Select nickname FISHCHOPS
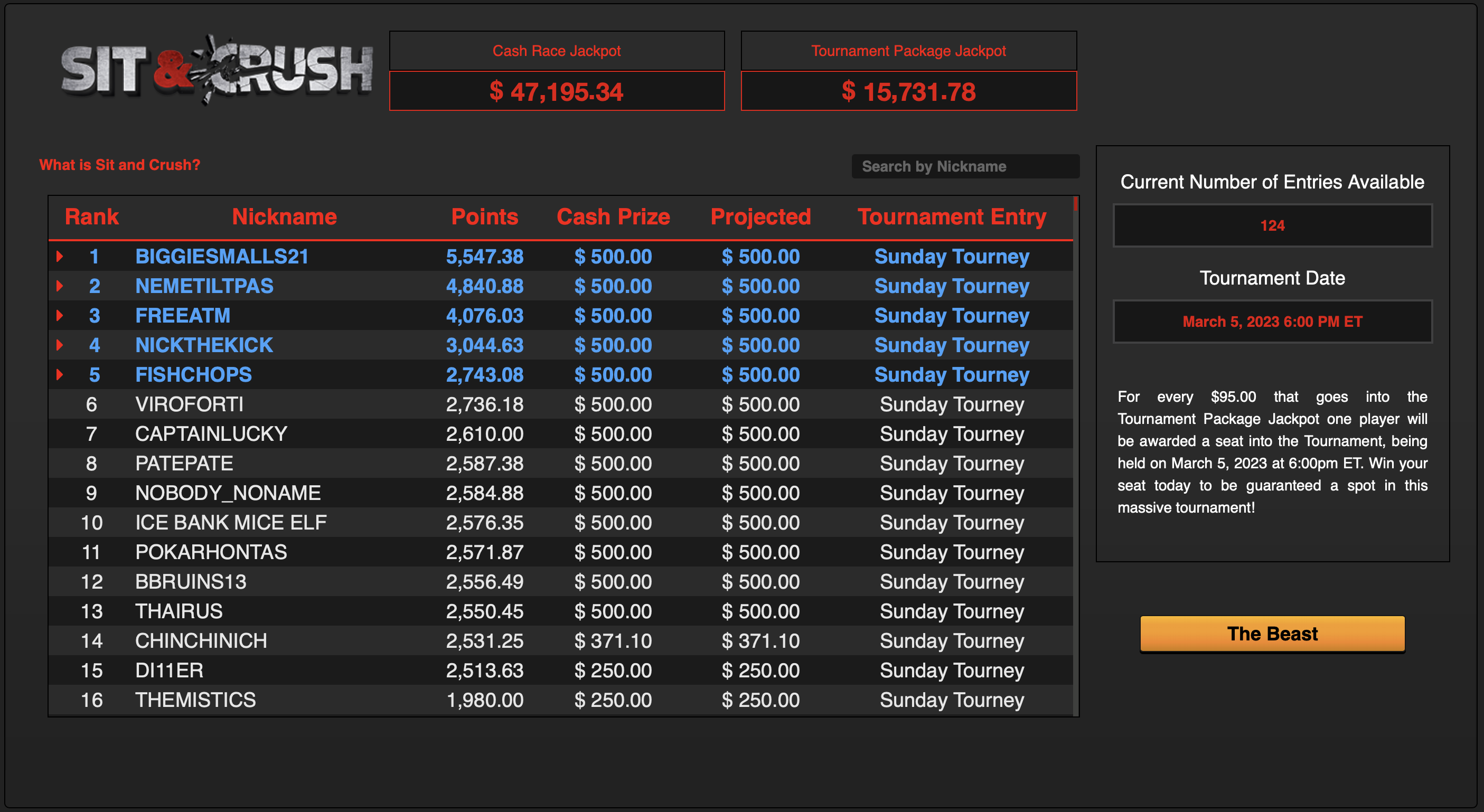Viewport: 1484px width, 812px height. [193, 374]
